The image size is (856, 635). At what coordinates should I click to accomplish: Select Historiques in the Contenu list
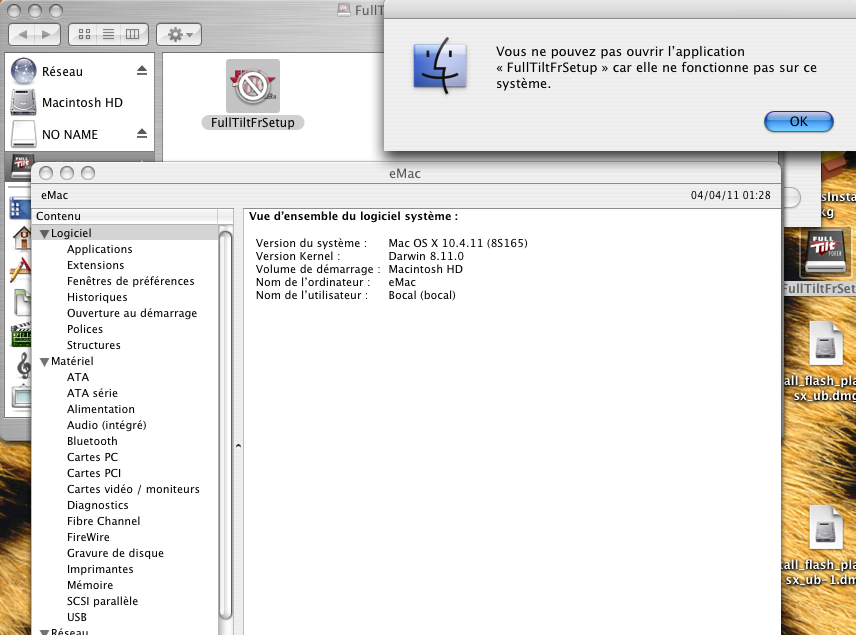click(97, 297)
